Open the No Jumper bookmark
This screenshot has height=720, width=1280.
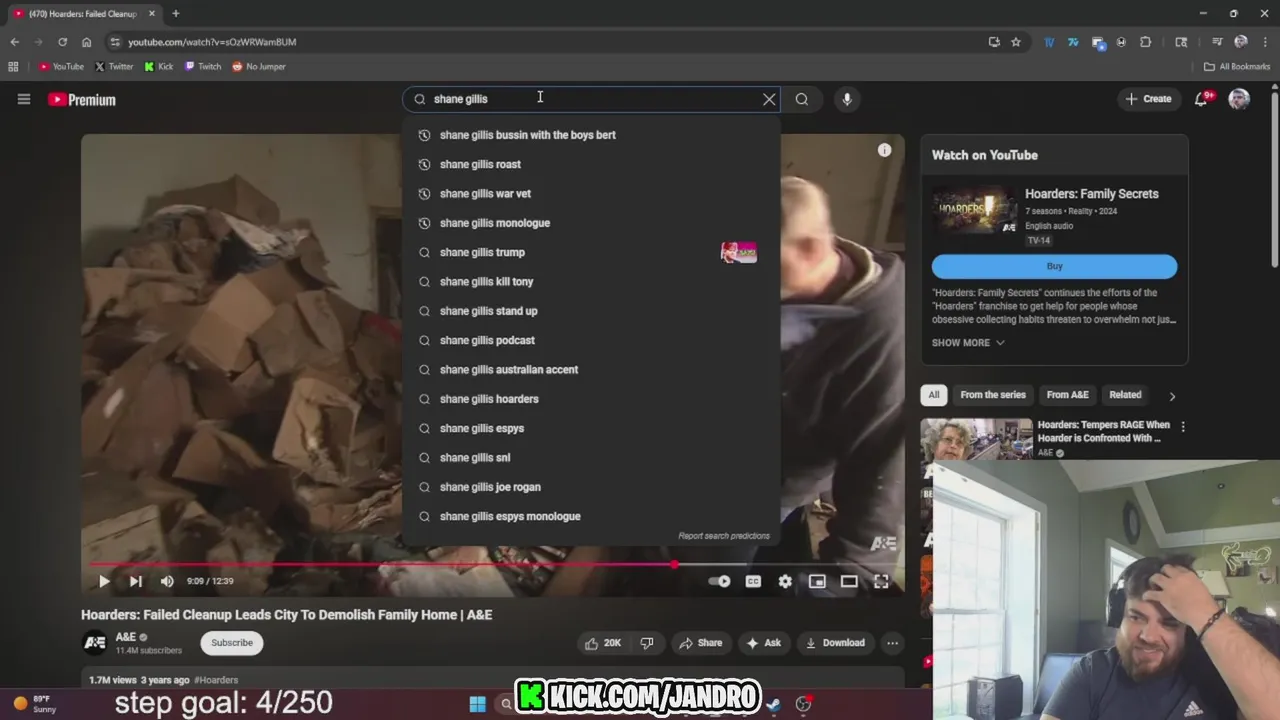259,67
